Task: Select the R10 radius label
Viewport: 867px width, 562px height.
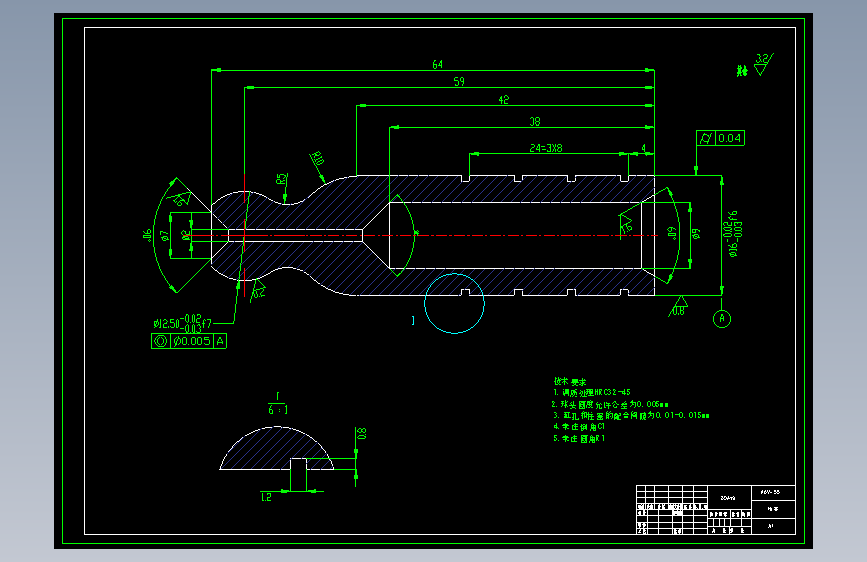Action: pyautogui.click(x=317, y=158)
